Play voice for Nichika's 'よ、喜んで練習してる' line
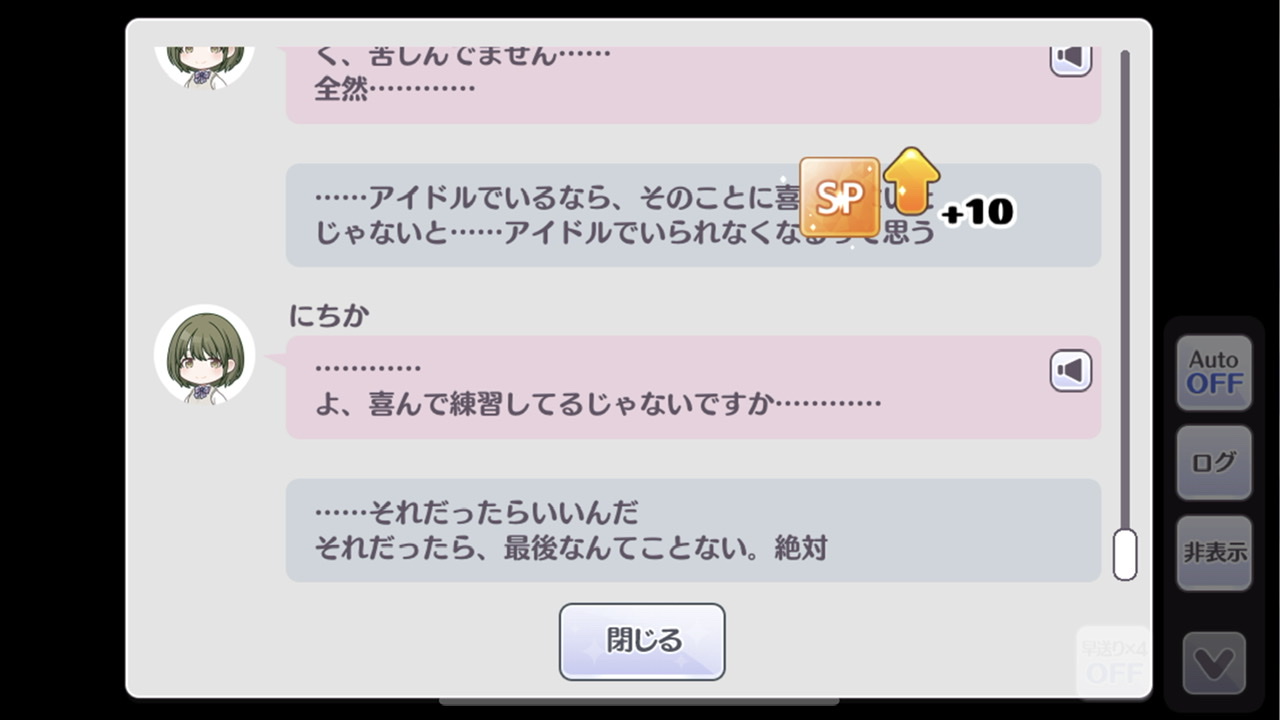 point(1070,371)
